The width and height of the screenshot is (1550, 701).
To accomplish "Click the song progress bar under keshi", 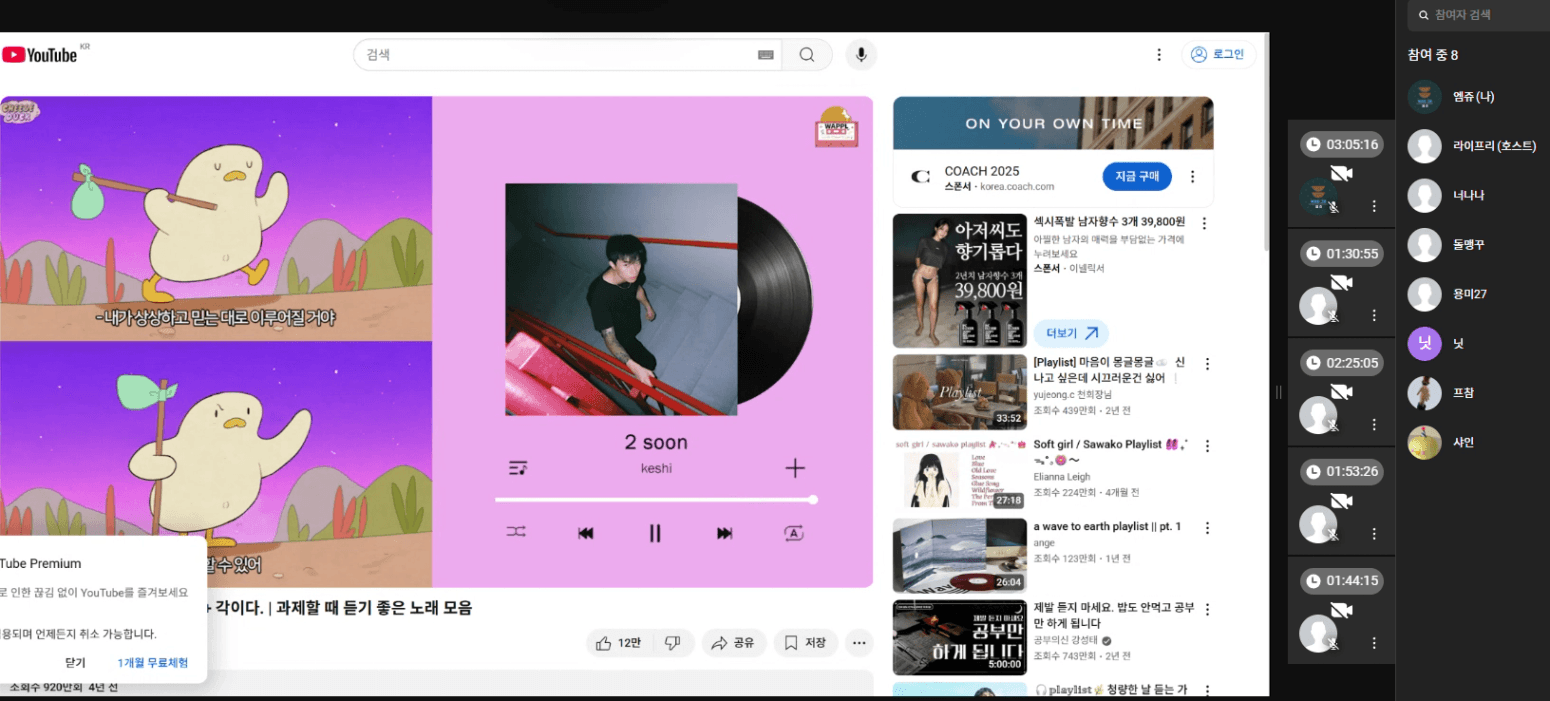I will [655, 499].
